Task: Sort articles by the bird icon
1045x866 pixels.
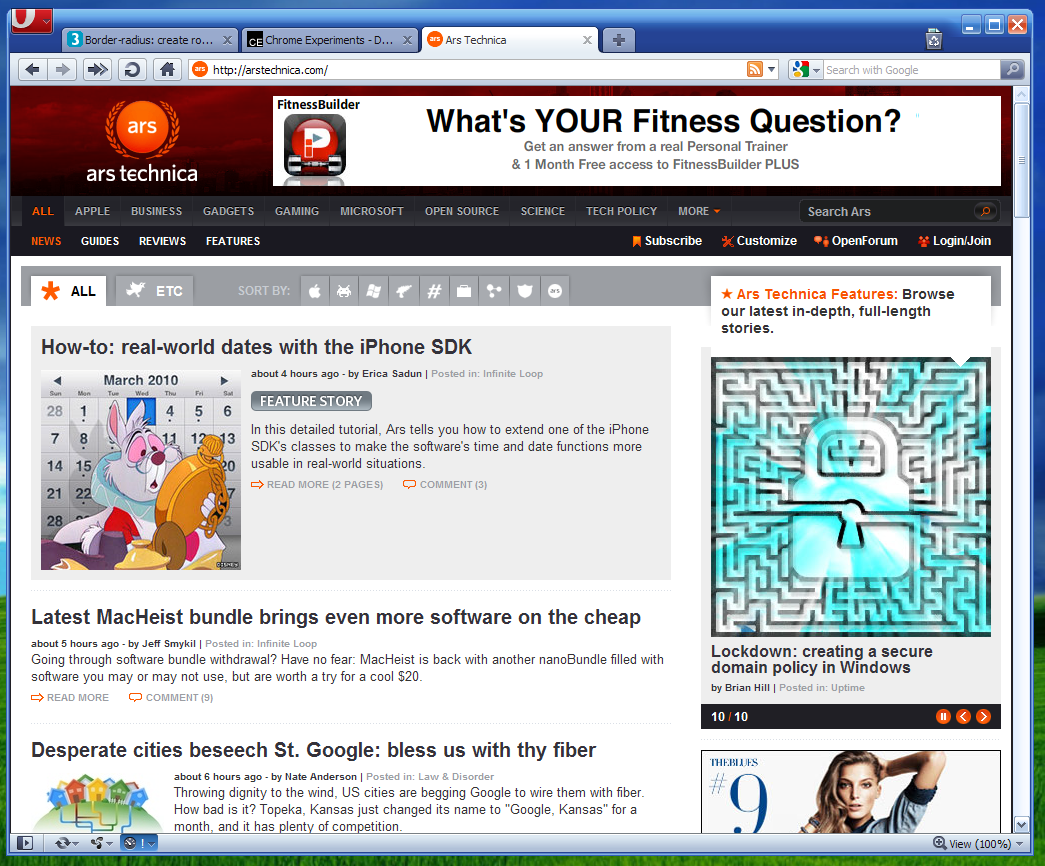Action: [404, 291]
